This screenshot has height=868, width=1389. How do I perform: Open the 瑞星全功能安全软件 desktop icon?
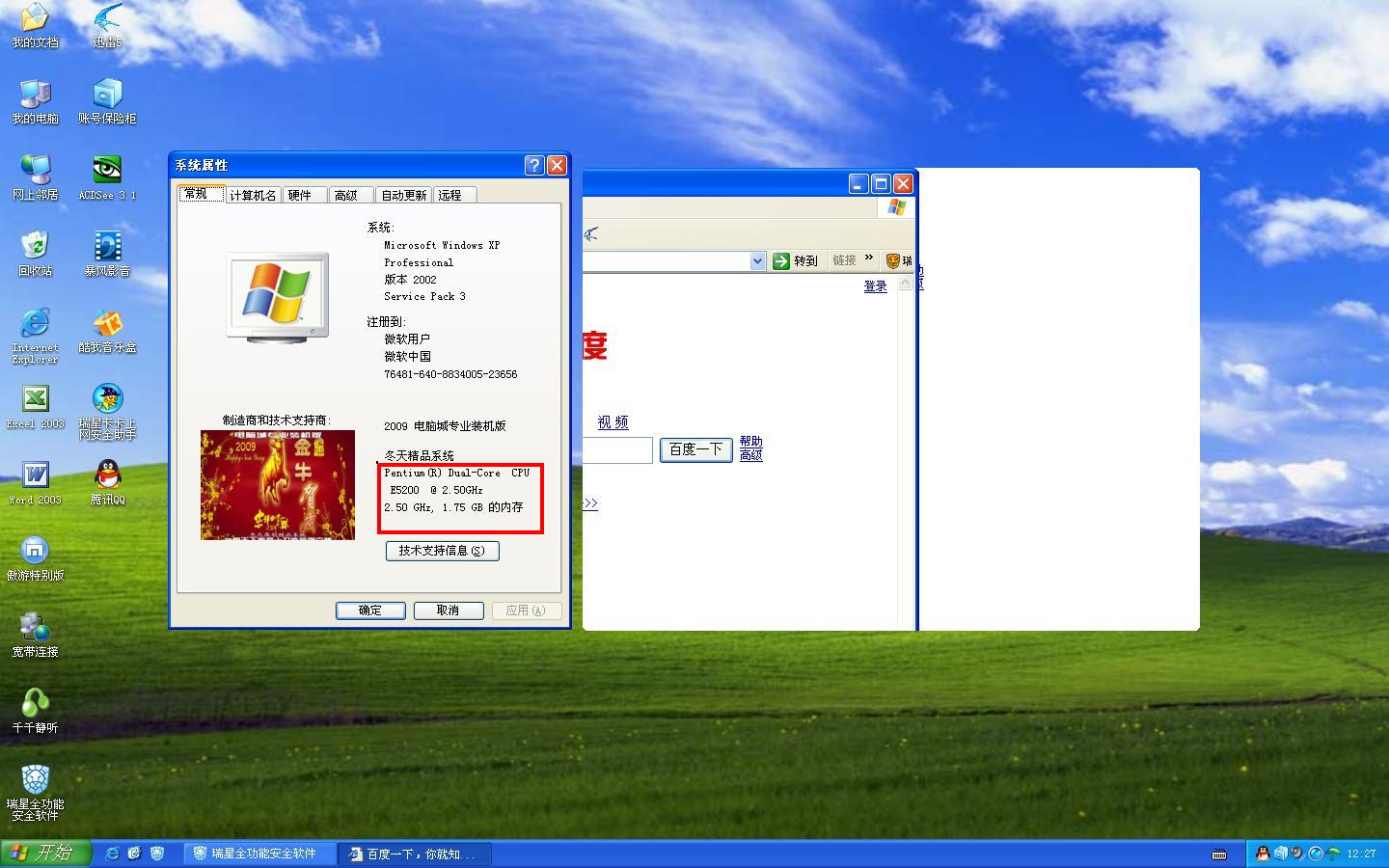pos(35,793)
